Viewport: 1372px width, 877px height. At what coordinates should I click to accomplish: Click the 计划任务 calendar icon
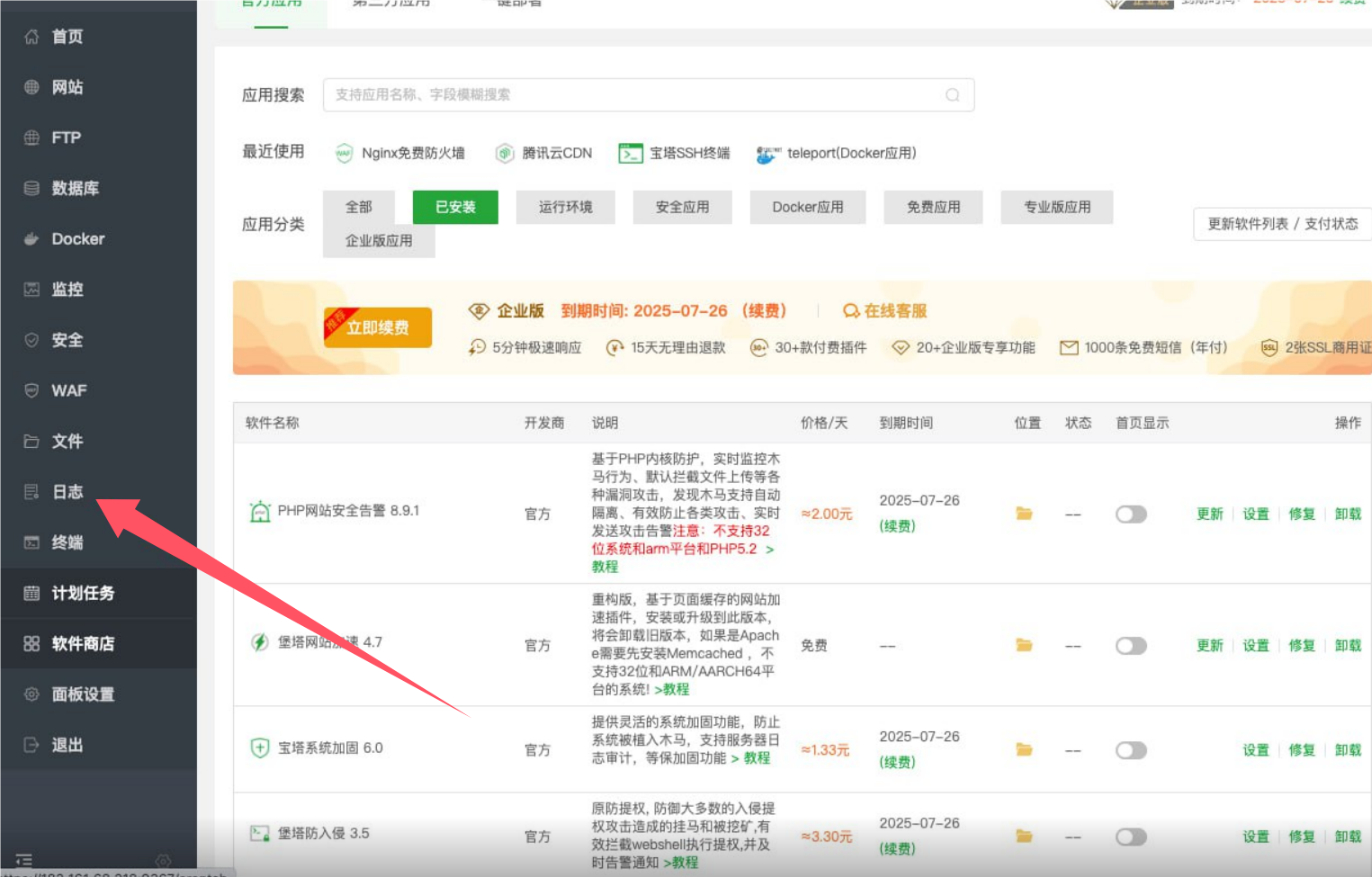click(x=31, y=593)
